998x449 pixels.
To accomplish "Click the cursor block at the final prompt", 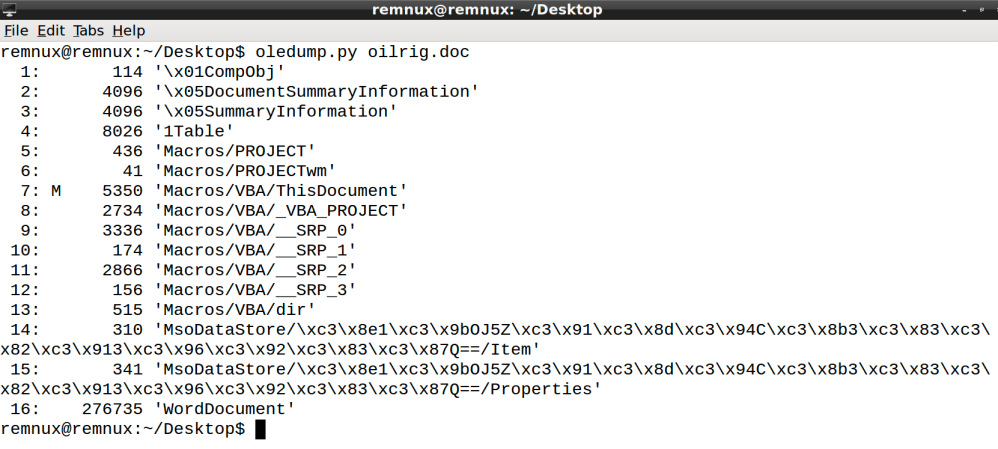I will (261, 429).
